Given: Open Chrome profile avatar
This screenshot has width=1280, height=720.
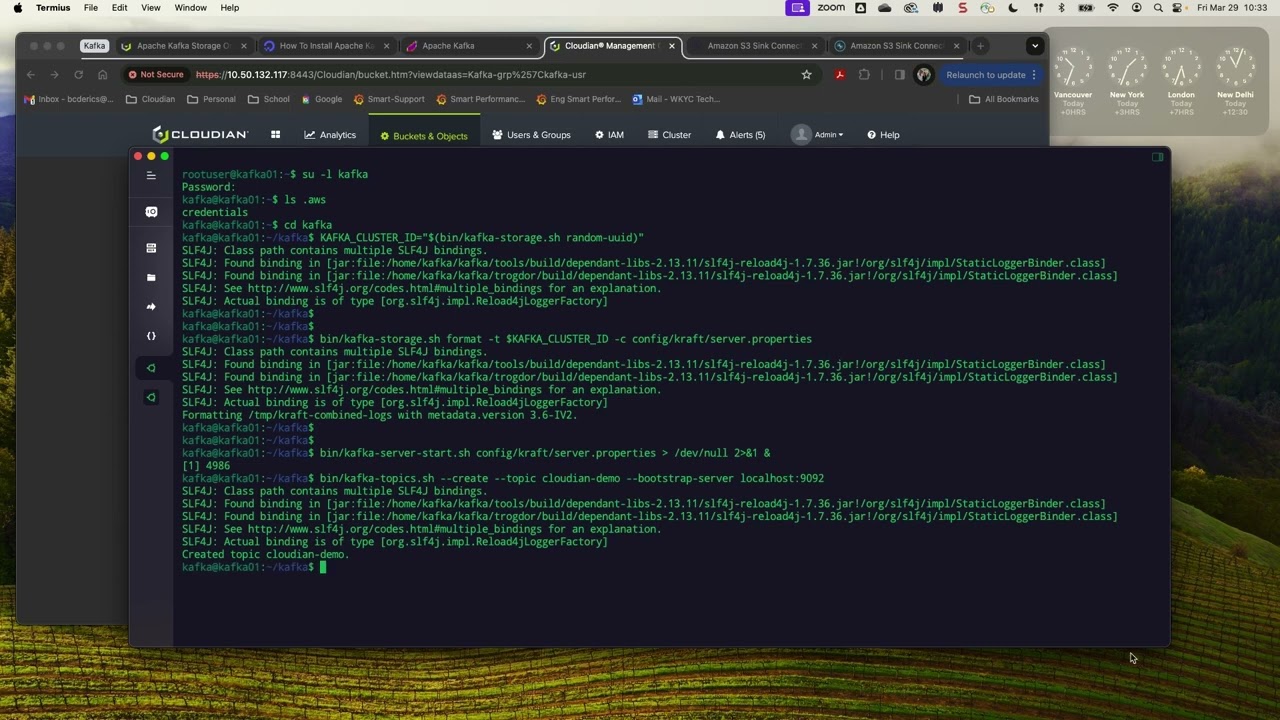Looking at the screenshot, I should point(923,74).
